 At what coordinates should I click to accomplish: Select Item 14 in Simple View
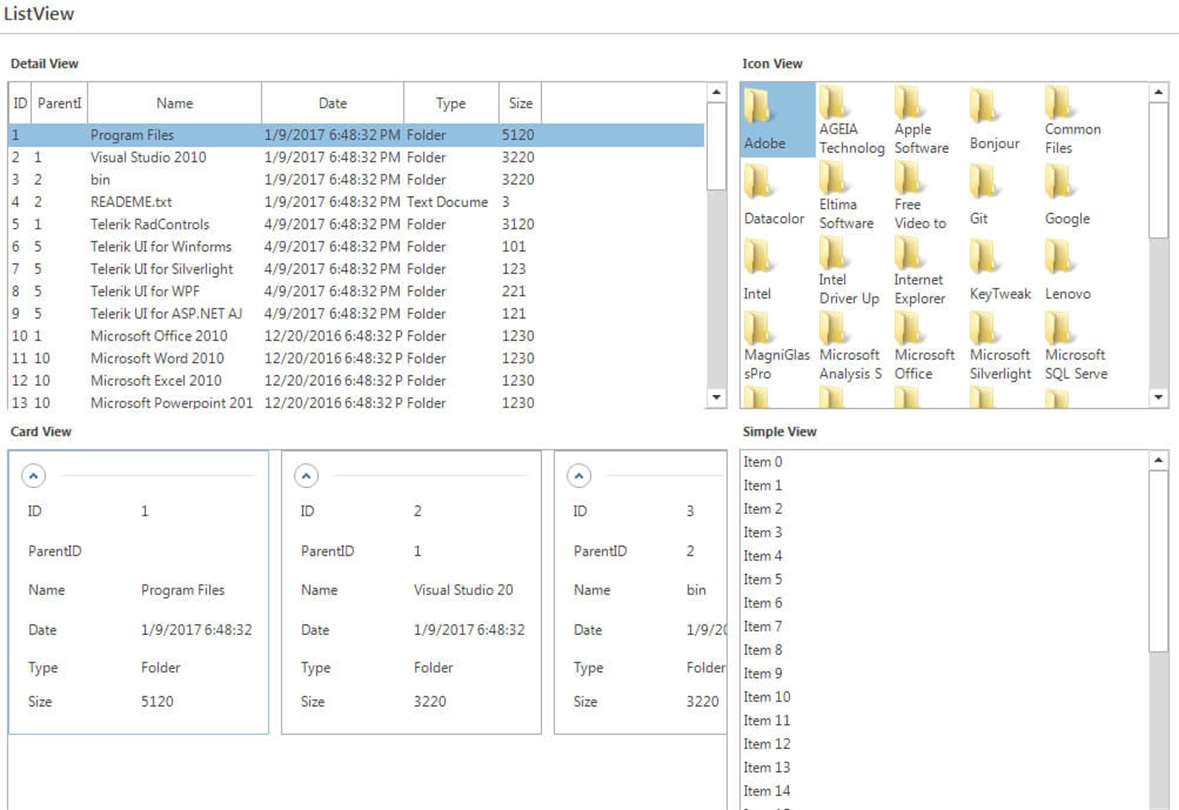[944, 790]
